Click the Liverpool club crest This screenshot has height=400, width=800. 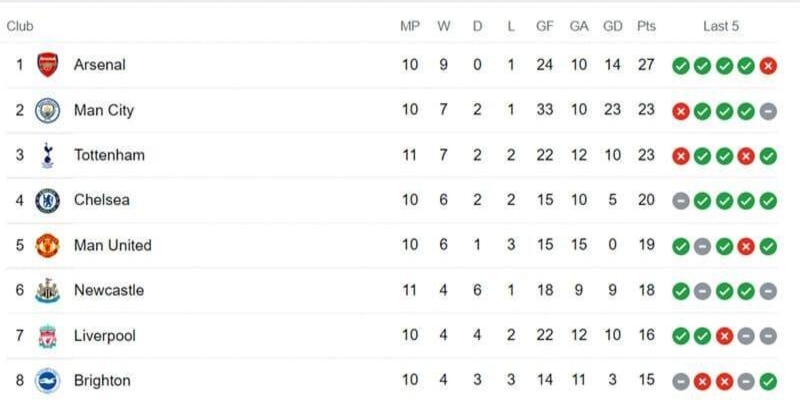(x=47, y=336)
